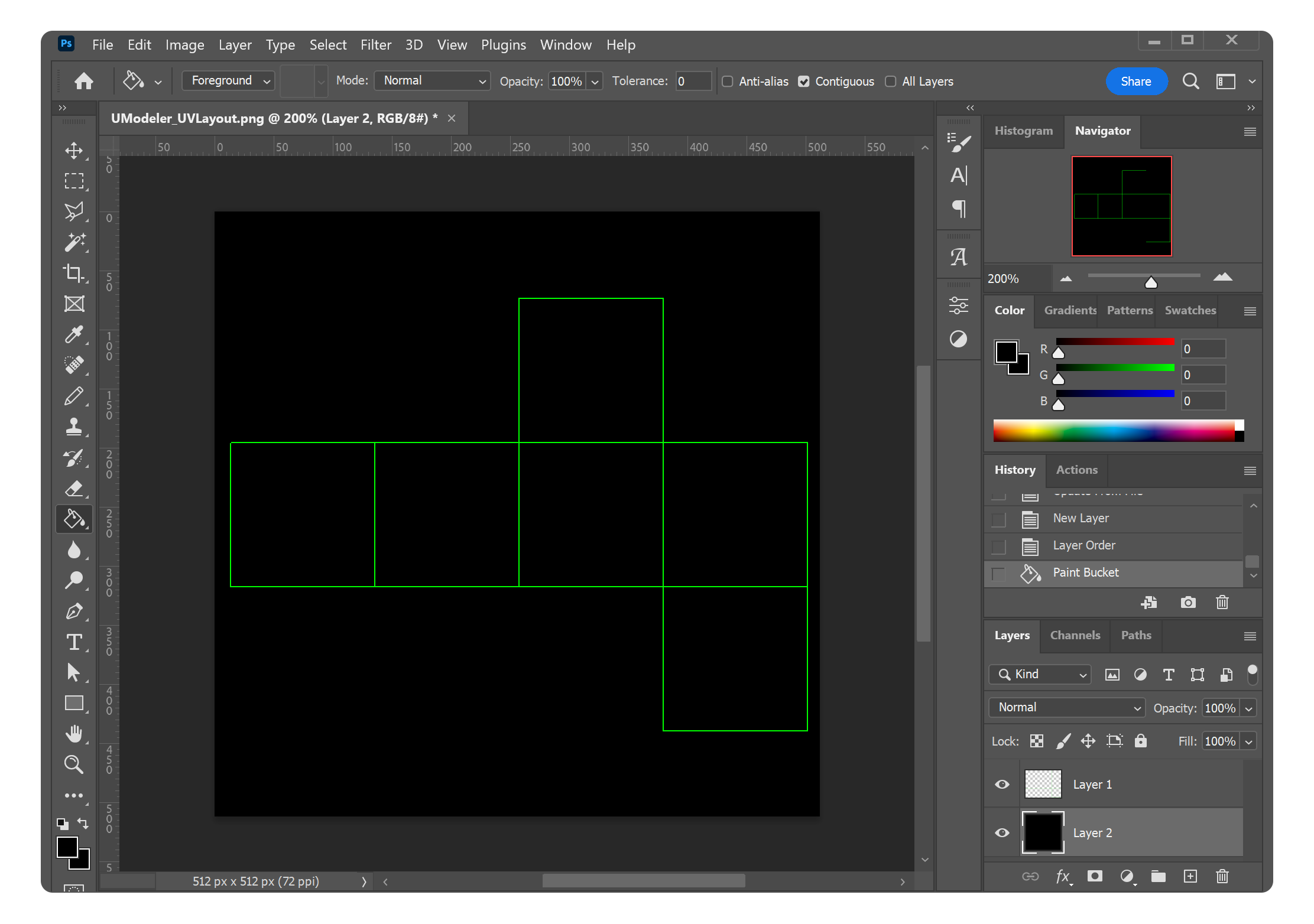Viewport: 1314px width, 924px height.
Task: Select the Dodge tool
Action: tap(74, 581)
